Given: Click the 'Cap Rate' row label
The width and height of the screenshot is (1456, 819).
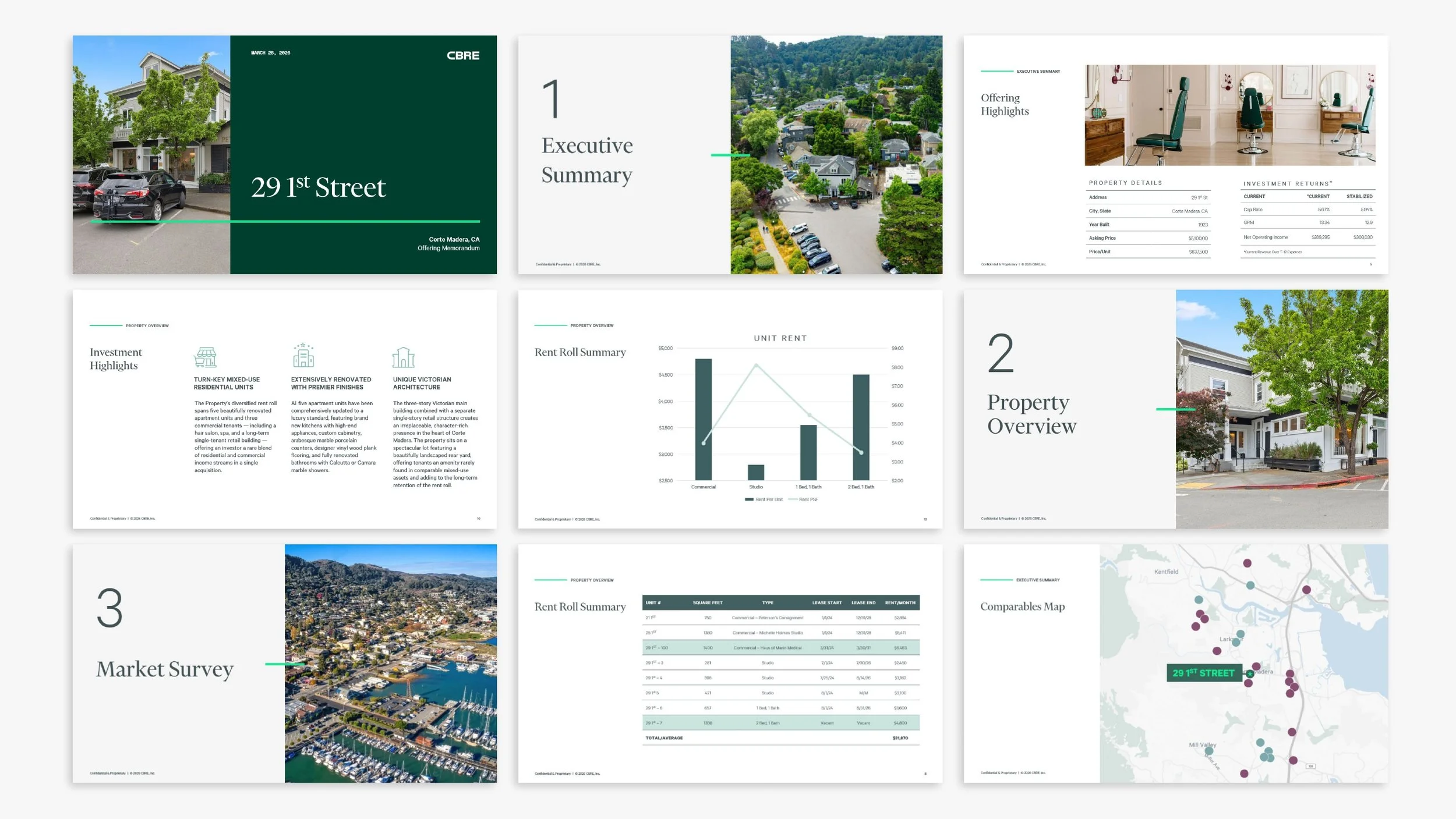Looking at the screenshot, I should 1253,210.
